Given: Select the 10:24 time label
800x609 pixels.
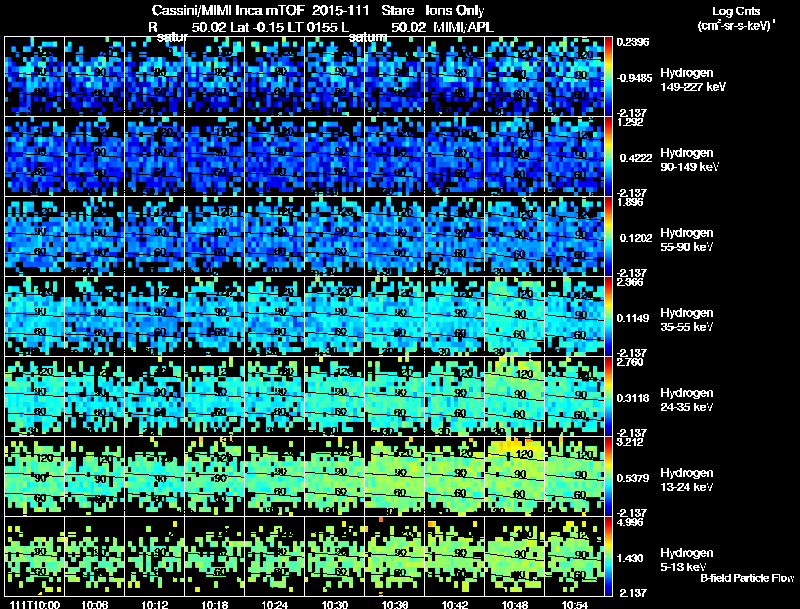Looking at the screenshot, I should (275, 604).
